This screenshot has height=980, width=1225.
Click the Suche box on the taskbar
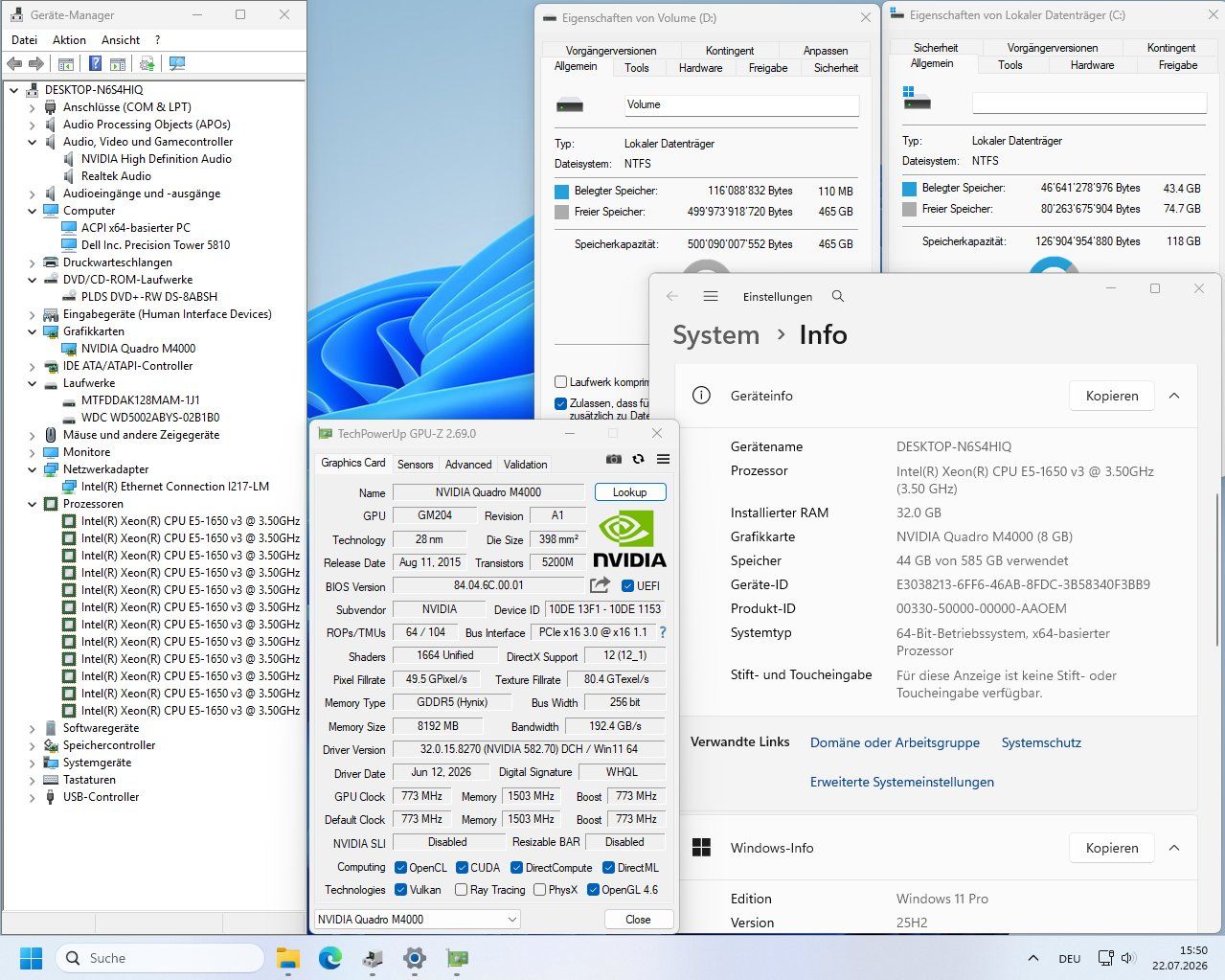159,957
